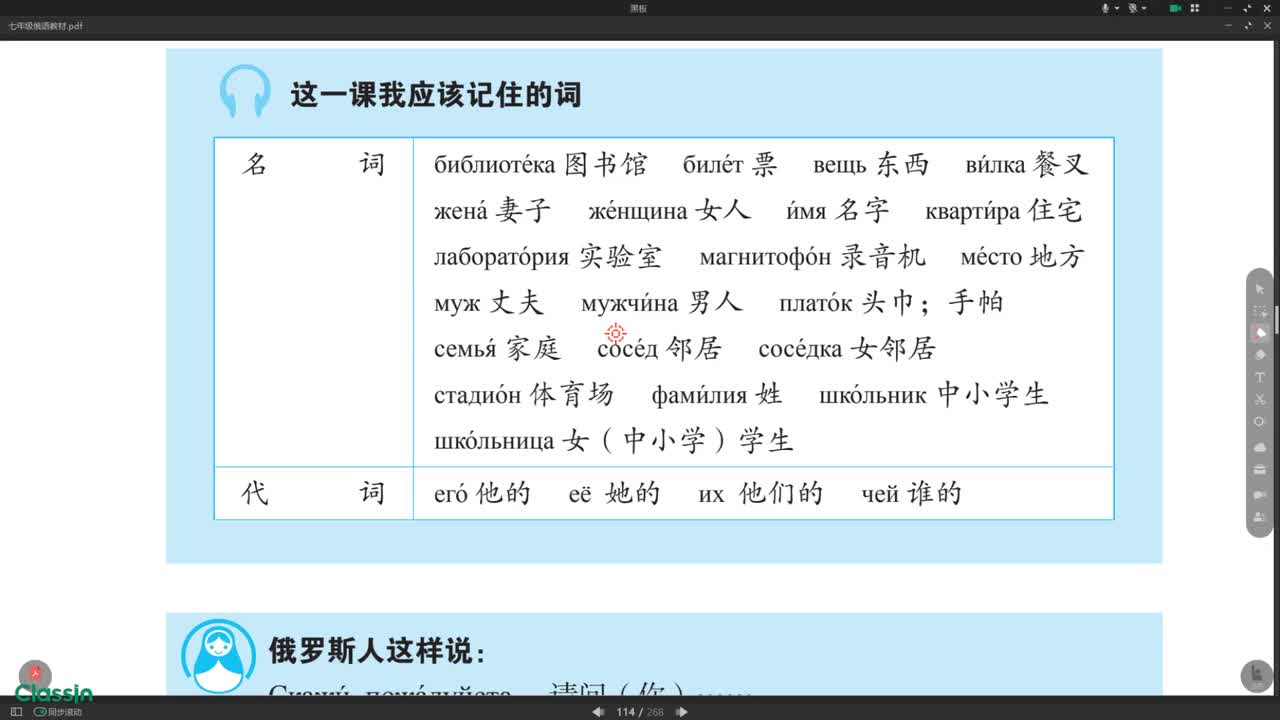This screenshot has width=1280, height=720.
Task: Open the hexagon toolbox icon
Action: coord(1260,421)
